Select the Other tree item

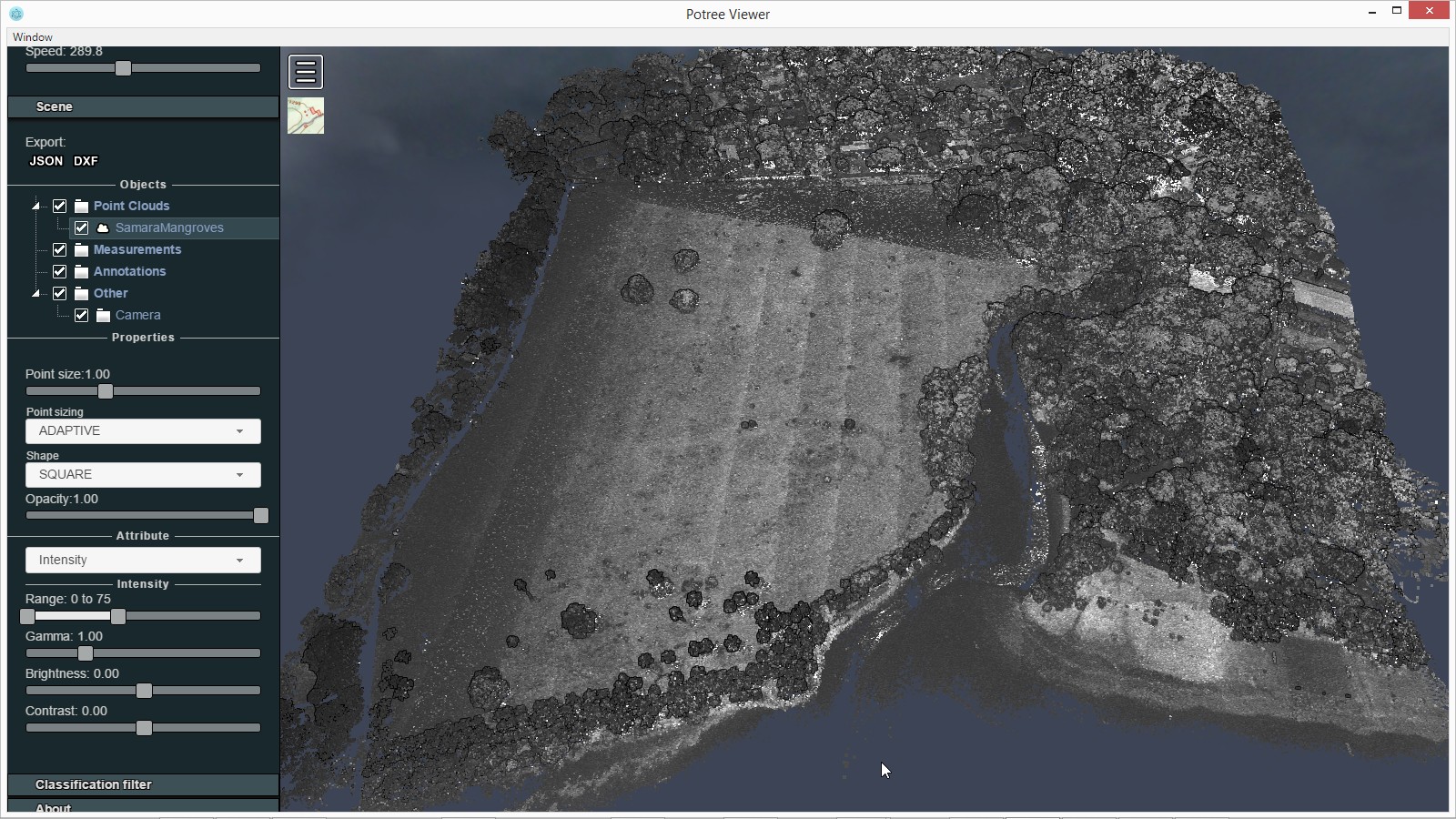click(x=110, y=293)
